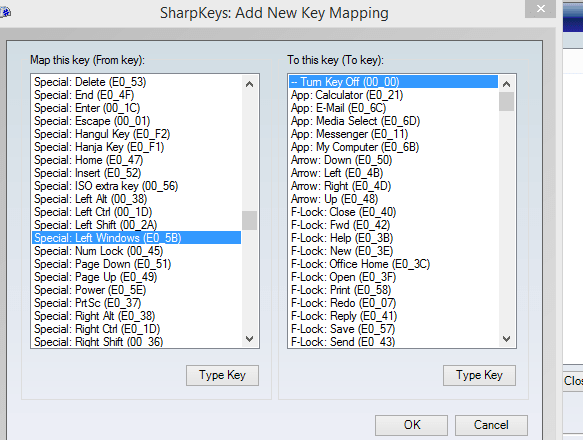Select F-Lock: Print (E0_58)

[x=393, y=290]
